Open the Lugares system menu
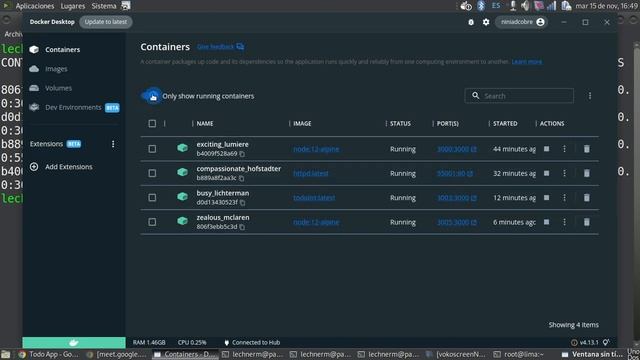Image resolution: width=640 pixels, height=360 pixels. click(73, 6)
